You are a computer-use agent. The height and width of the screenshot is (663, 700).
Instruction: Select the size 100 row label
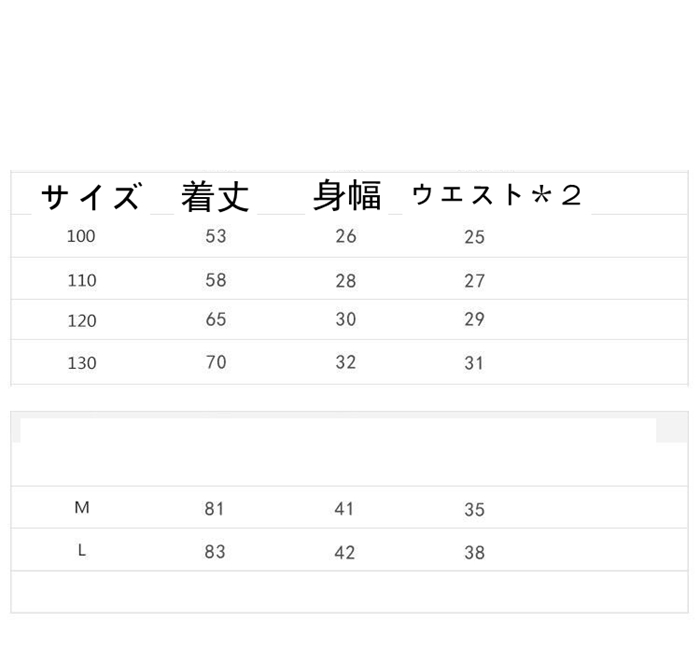[x=81, y=237]
